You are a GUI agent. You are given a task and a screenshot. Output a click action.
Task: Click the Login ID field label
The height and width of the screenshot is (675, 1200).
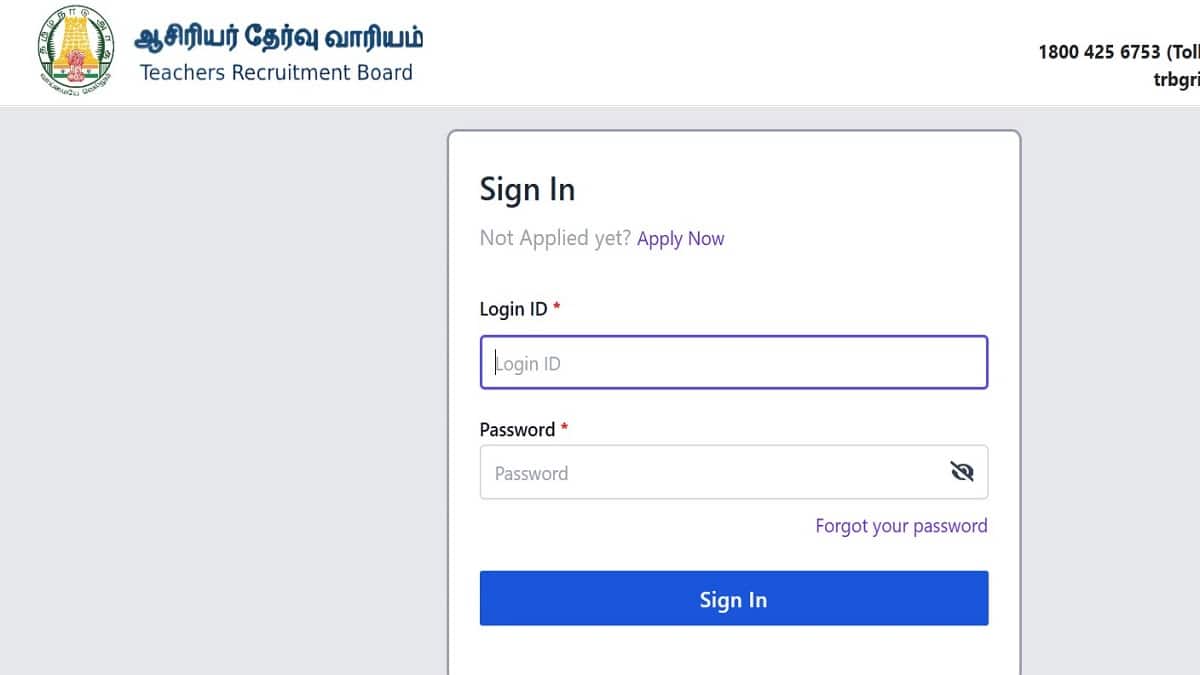pos(513,309)
